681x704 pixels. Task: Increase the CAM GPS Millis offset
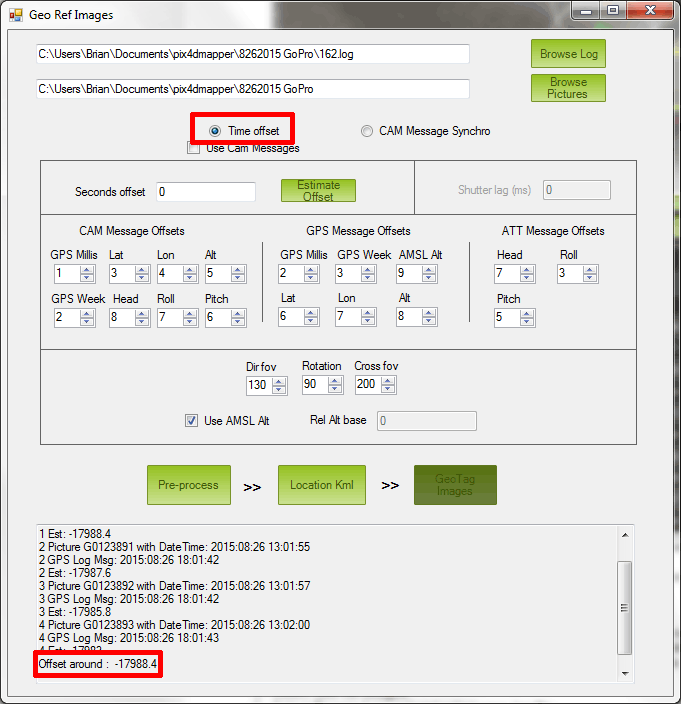(87, 269)
